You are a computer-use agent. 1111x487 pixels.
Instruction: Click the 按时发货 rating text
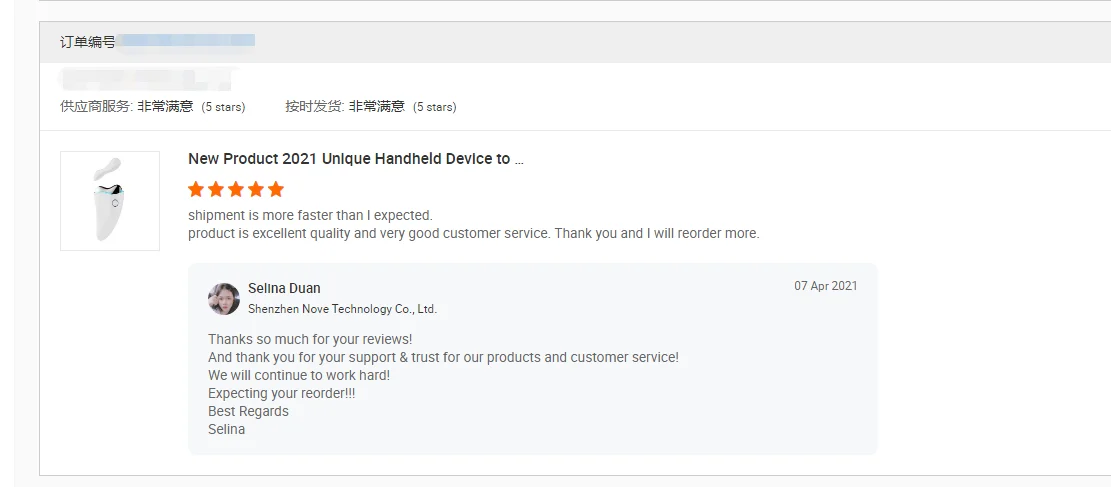[370, 106]
